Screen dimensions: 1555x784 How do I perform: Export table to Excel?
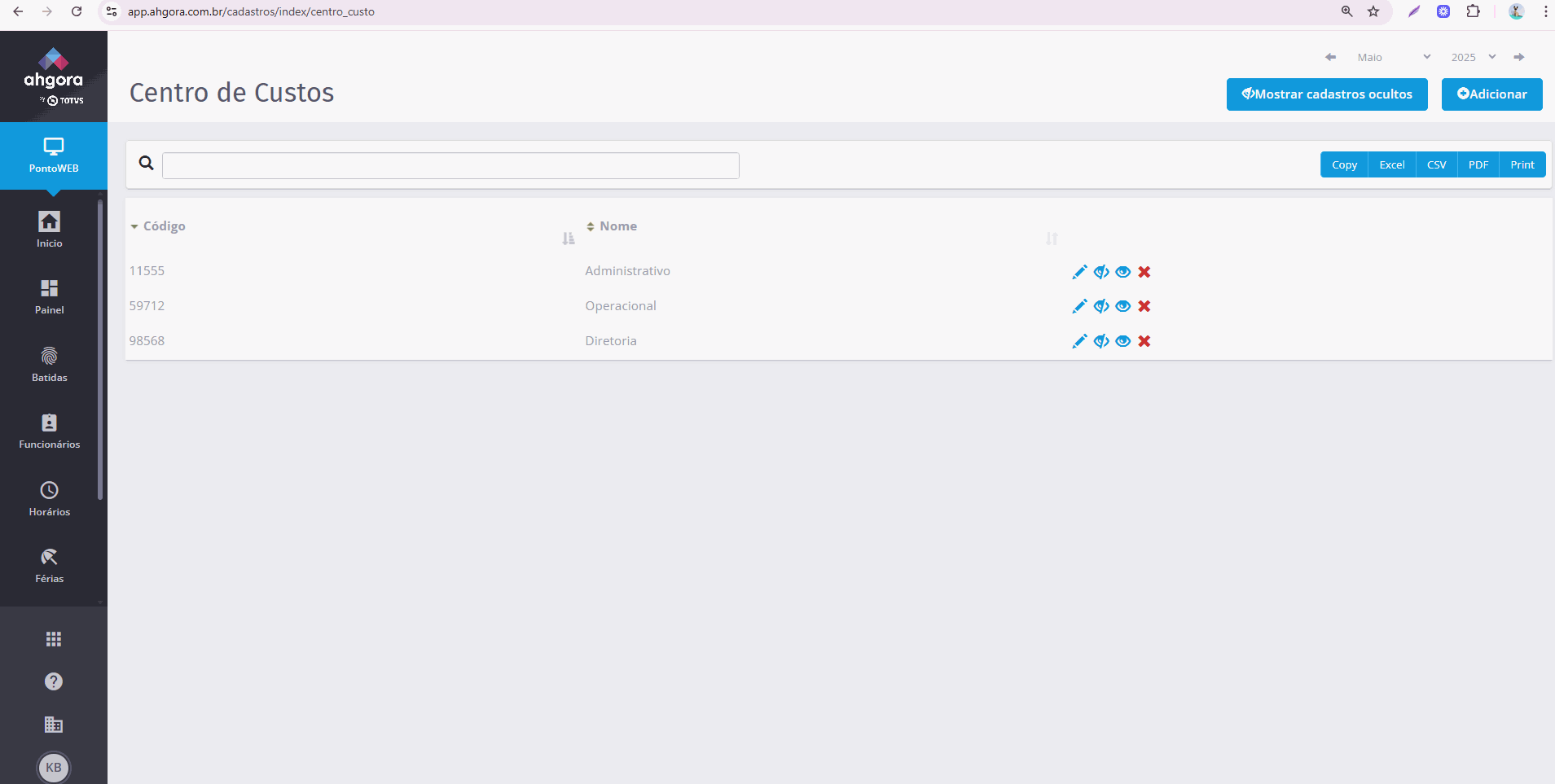click(1392, 164)
